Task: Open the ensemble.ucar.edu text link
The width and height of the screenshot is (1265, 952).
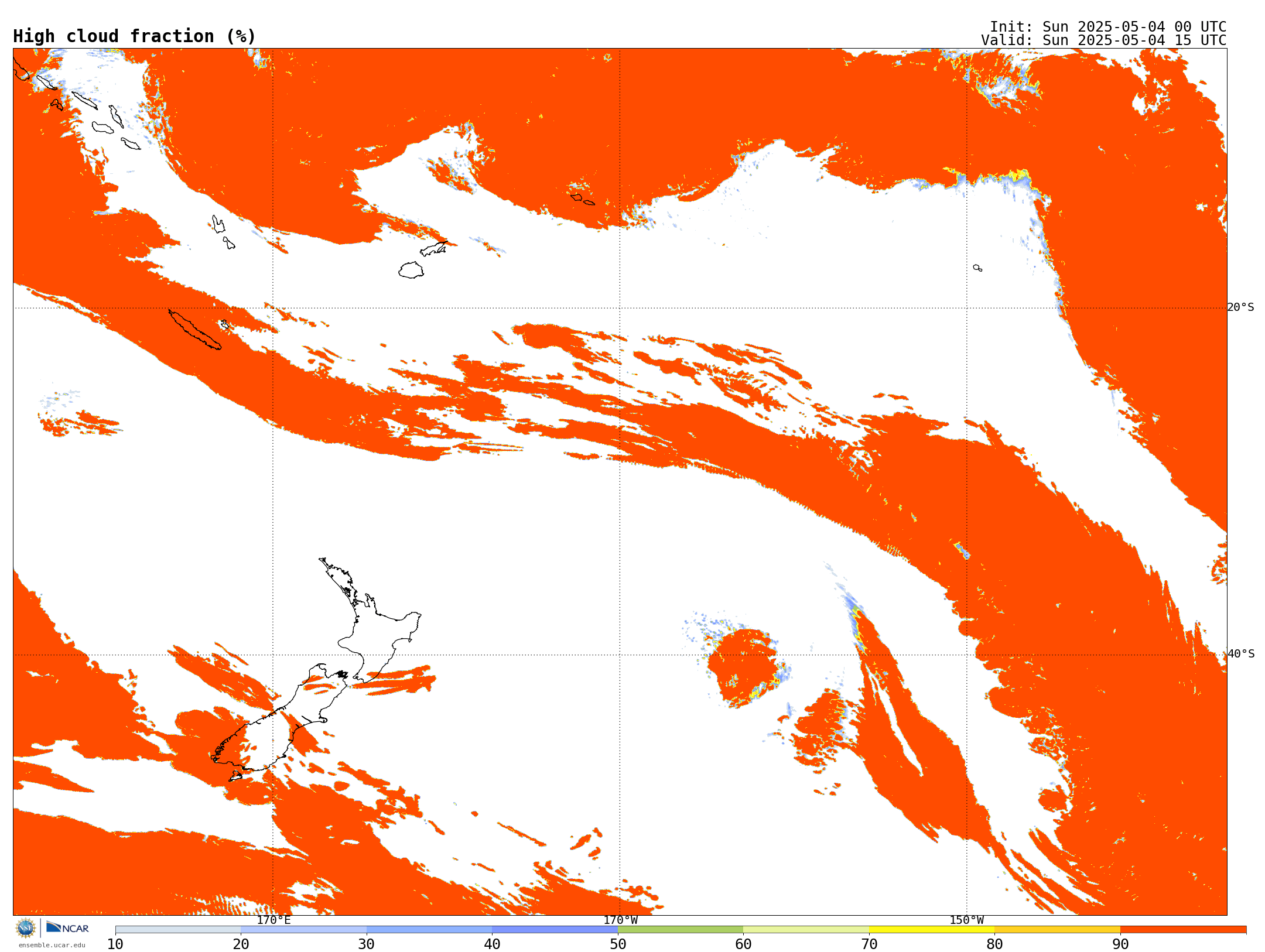Action: pyautogui.click(x=52, y=945)
